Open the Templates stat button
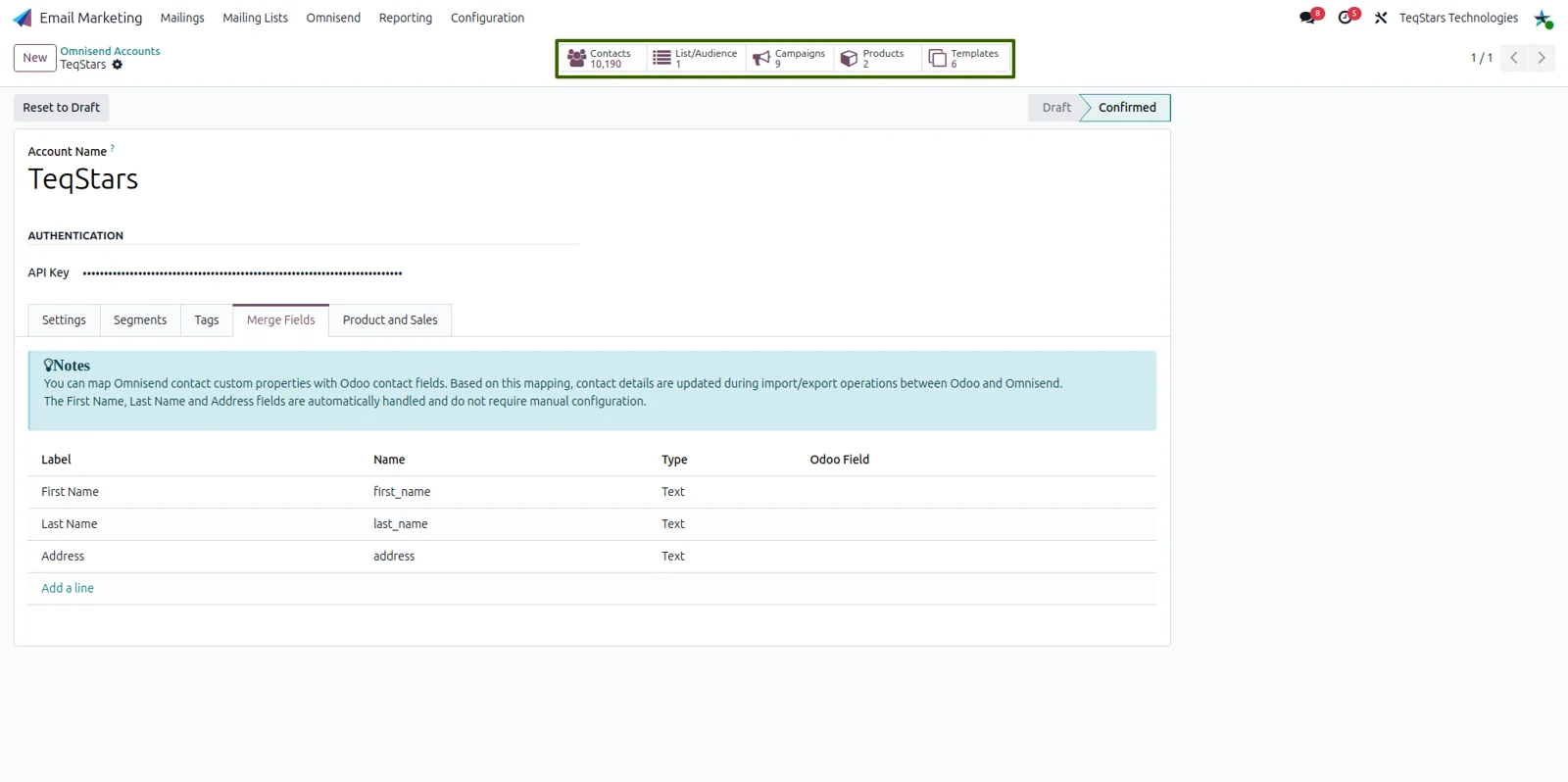1568x782 pixels. [x=965, y=59]
